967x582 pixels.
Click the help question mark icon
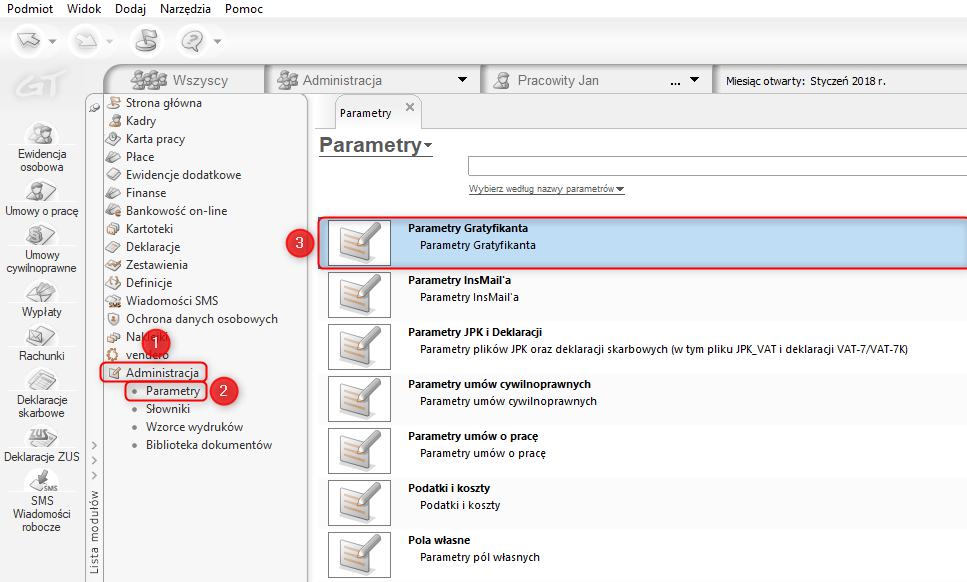tap(192, 41)
